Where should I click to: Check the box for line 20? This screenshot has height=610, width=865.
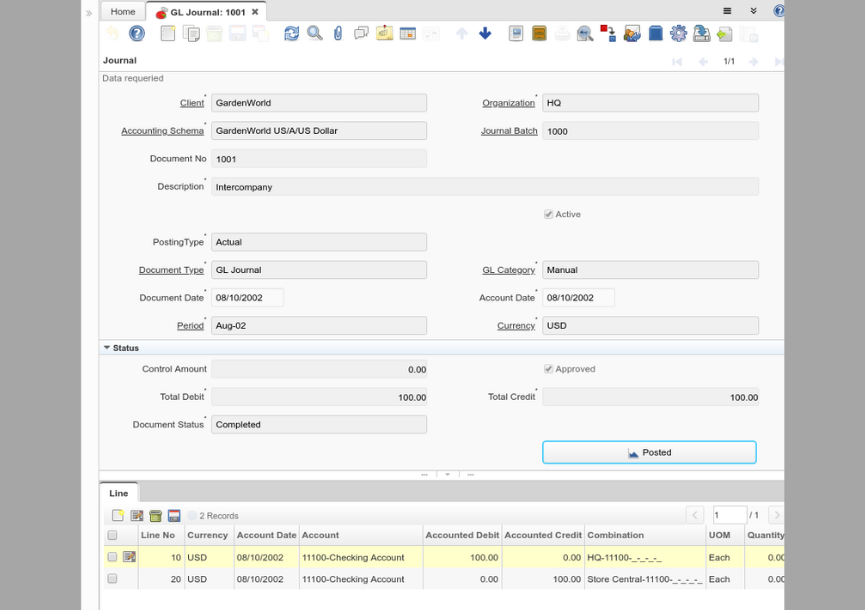113,579
